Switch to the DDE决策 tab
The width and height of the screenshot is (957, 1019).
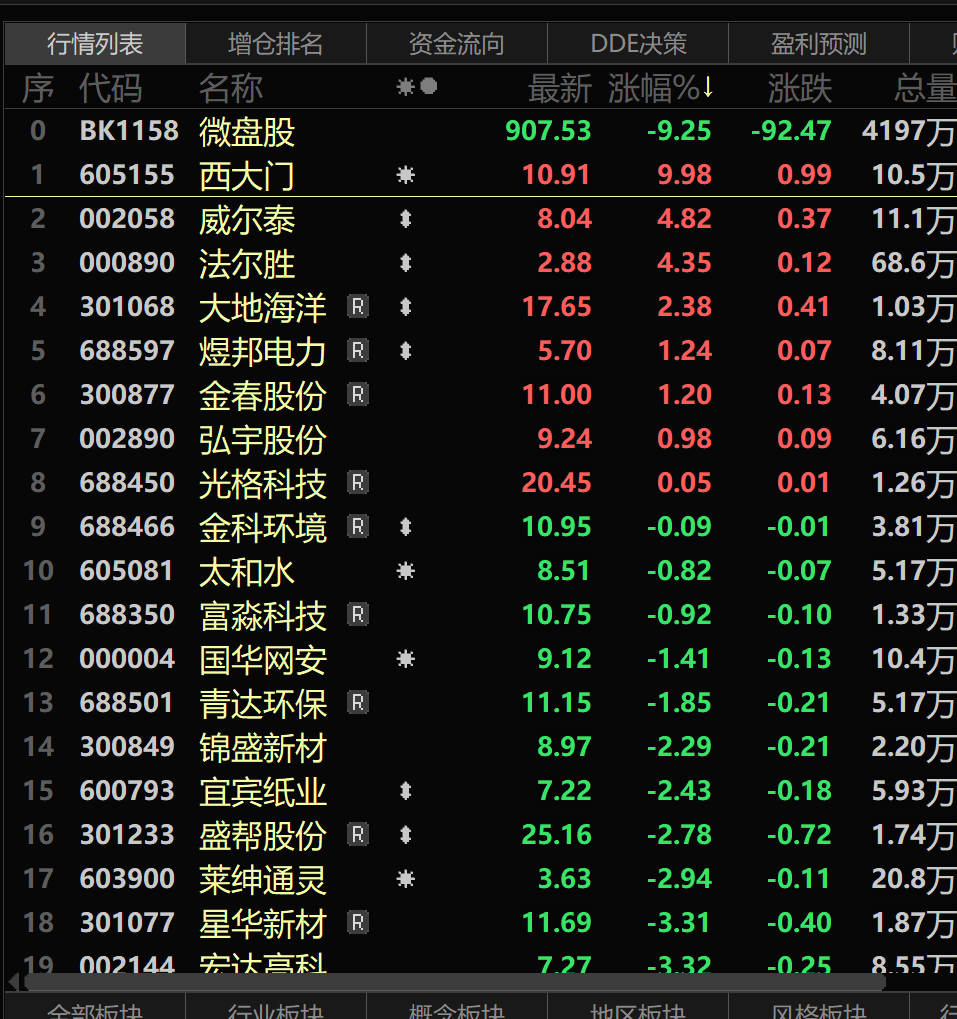pyautogui.click(x=638, y=44)
